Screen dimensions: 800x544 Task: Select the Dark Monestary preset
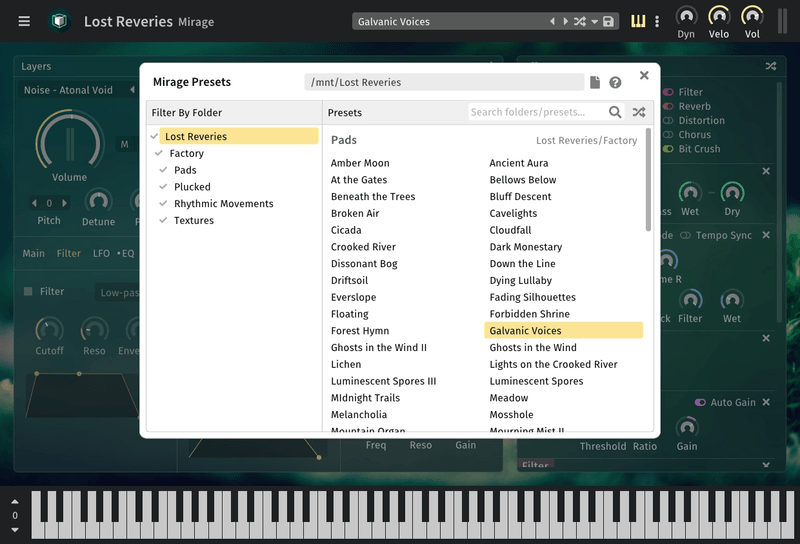point(525,247)
